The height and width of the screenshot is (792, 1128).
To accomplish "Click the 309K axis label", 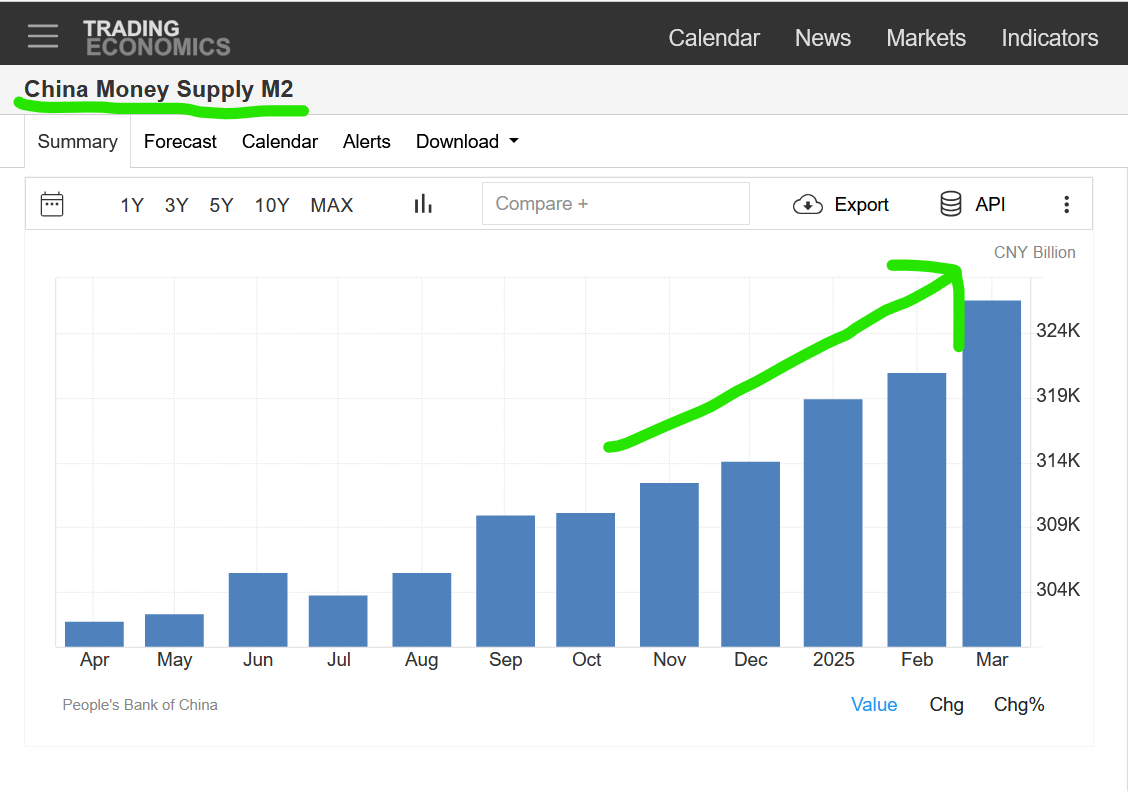I will 1058,524.
